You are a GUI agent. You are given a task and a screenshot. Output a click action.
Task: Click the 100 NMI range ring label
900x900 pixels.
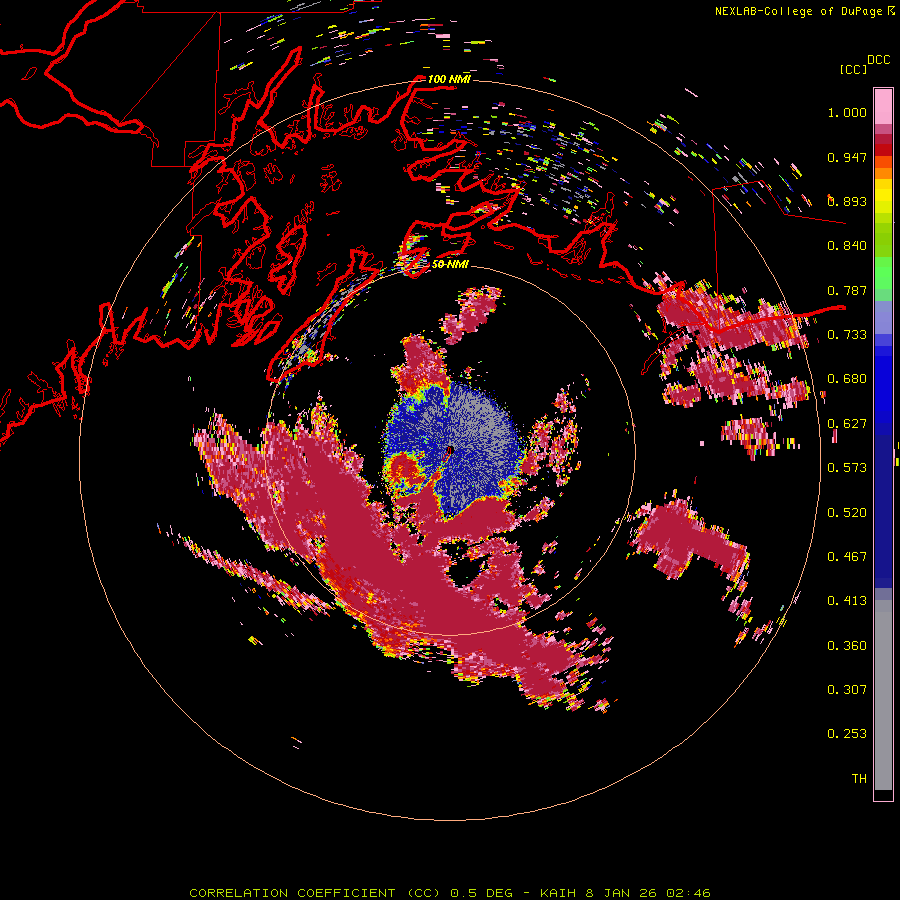point(449,79)
